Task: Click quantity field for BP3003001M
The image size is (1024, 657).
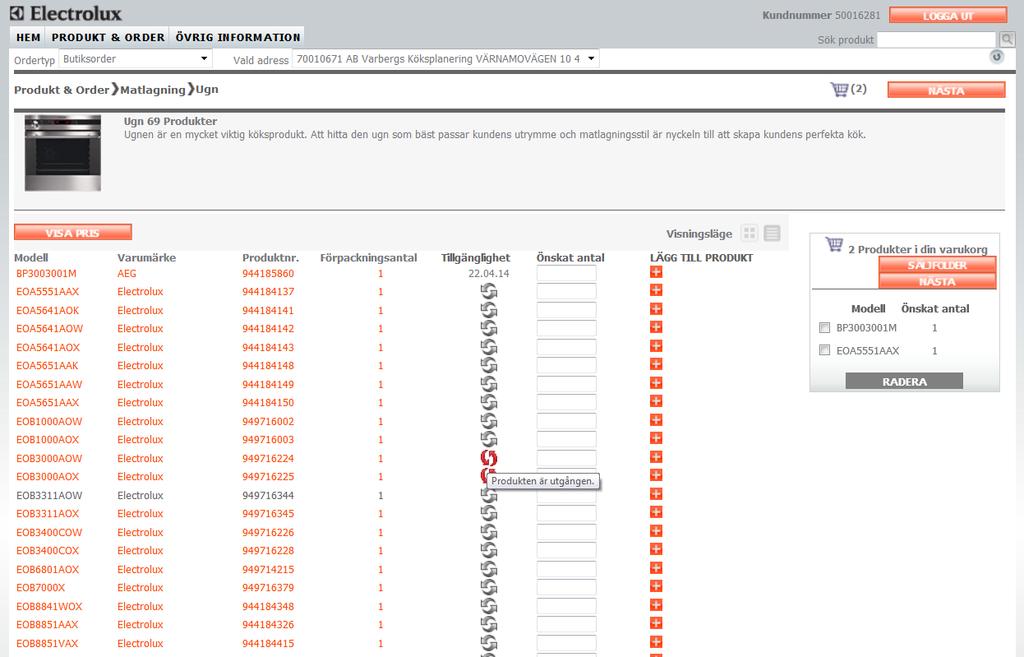Action: (x=566, y=273)
